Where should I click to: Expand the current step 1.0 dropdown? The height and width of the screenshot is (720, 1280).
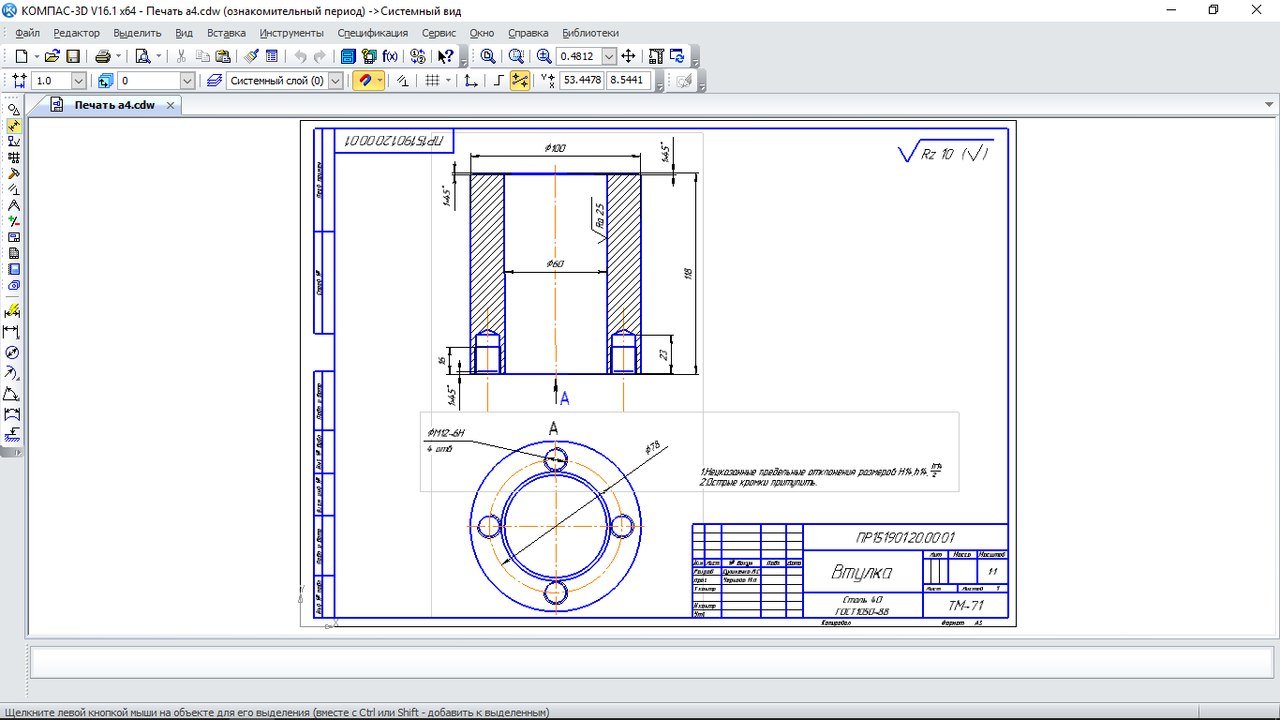(x=78, y=81)
